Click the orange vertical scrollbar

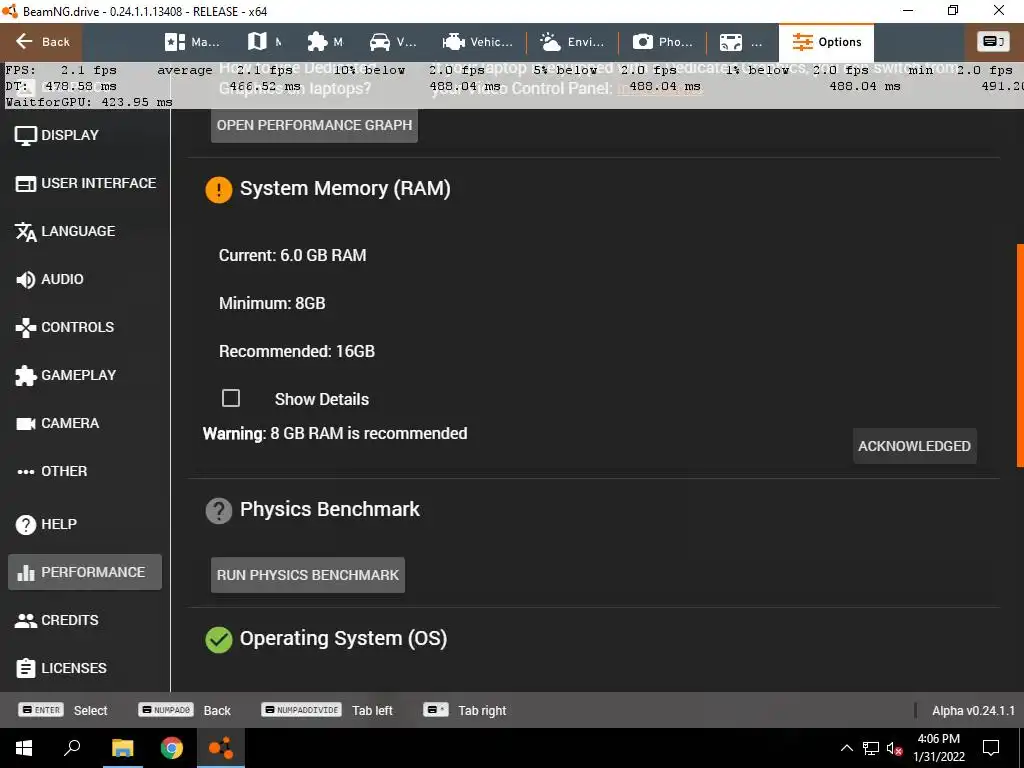[1020, 355]
